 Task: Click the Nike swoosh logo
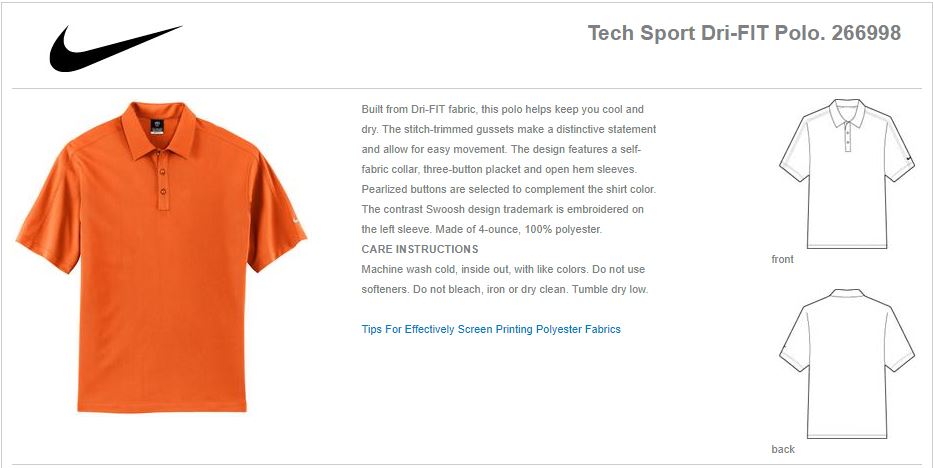[115, 48]
